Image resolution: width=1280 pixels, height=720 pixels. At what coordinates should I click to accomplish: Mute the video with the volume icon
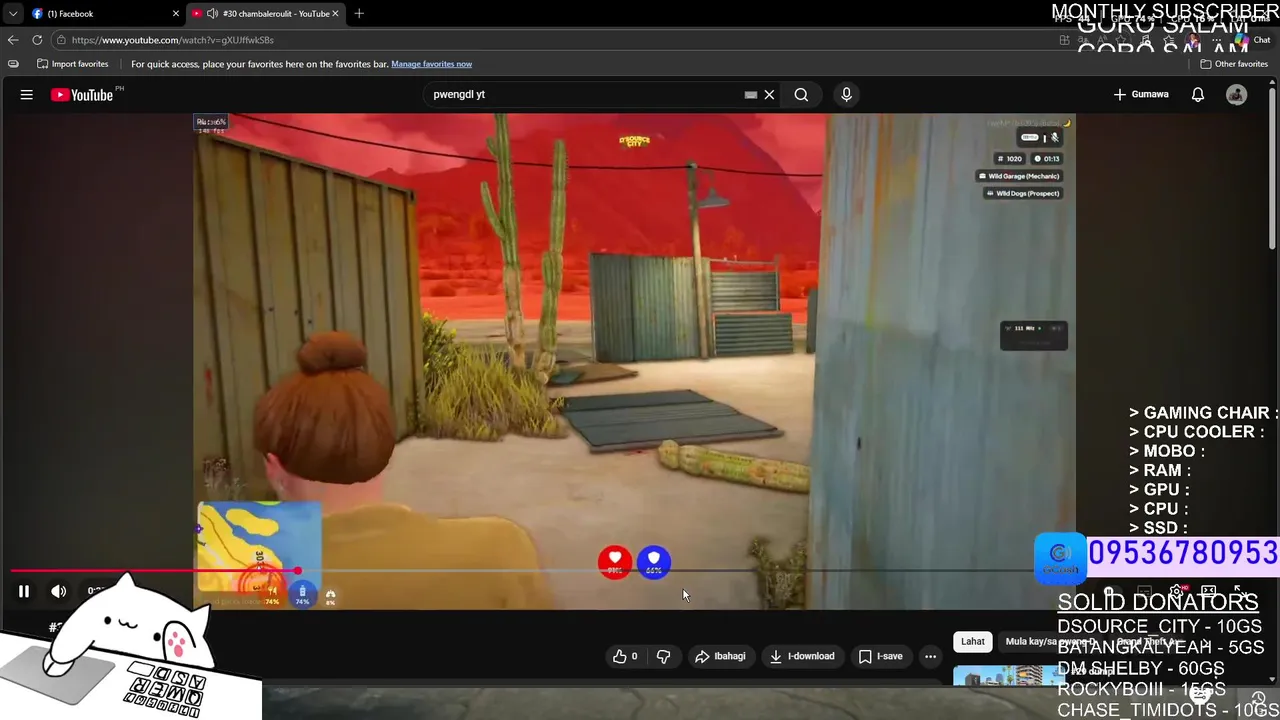[59, 591]
